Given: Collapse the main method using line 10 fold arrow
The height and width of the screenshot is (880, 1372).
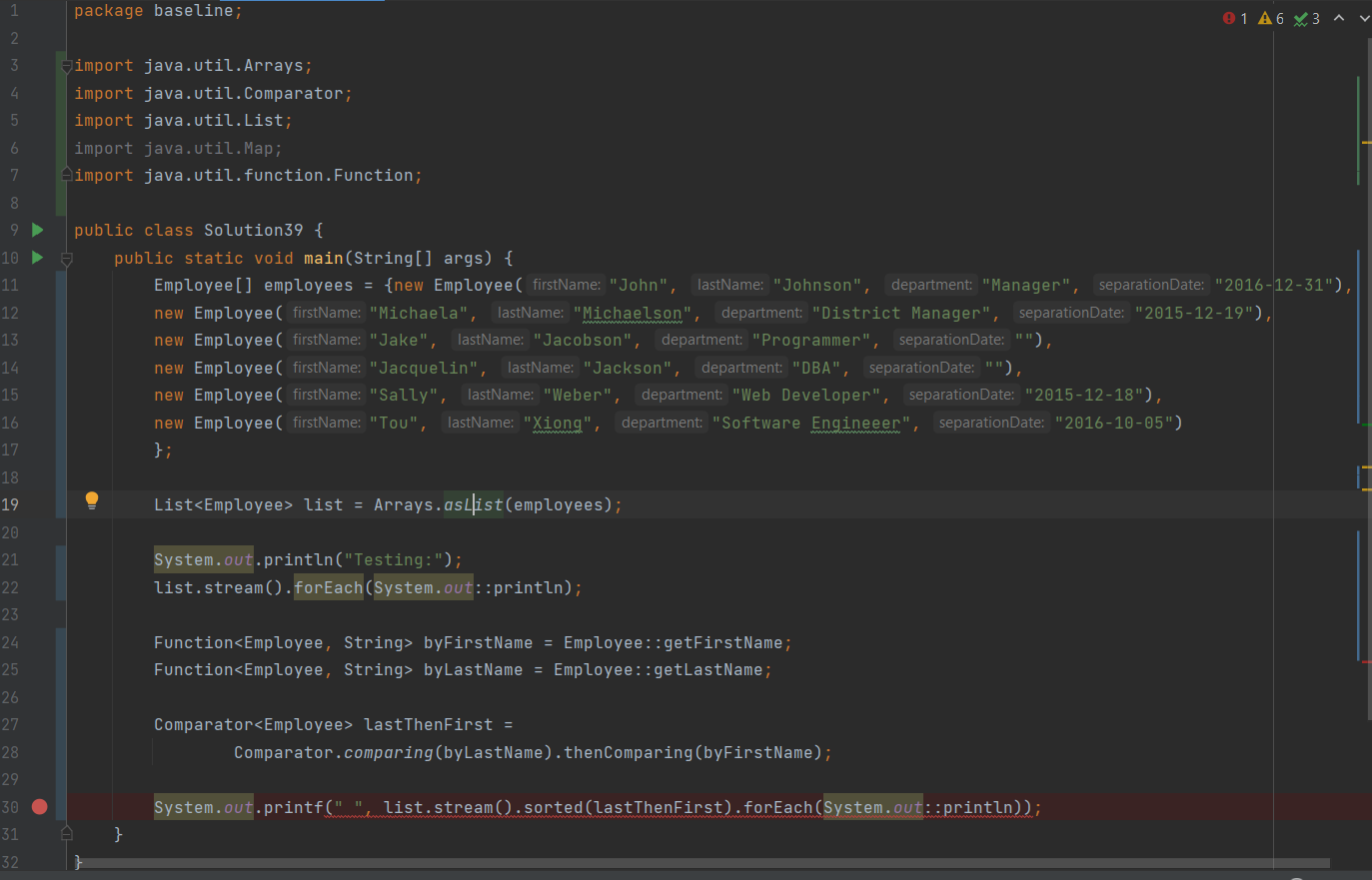Looking at the screenshot, I should click(66, 258).
